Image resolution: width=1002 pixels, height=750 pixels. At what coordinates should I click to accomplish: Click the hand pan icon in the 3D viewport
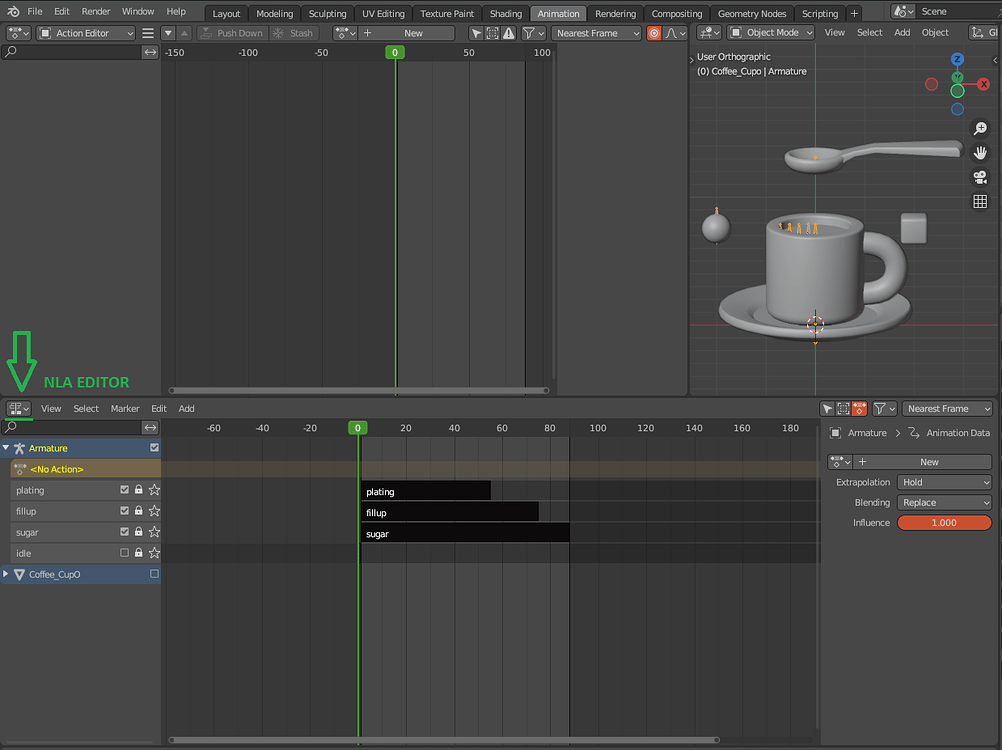980,152
